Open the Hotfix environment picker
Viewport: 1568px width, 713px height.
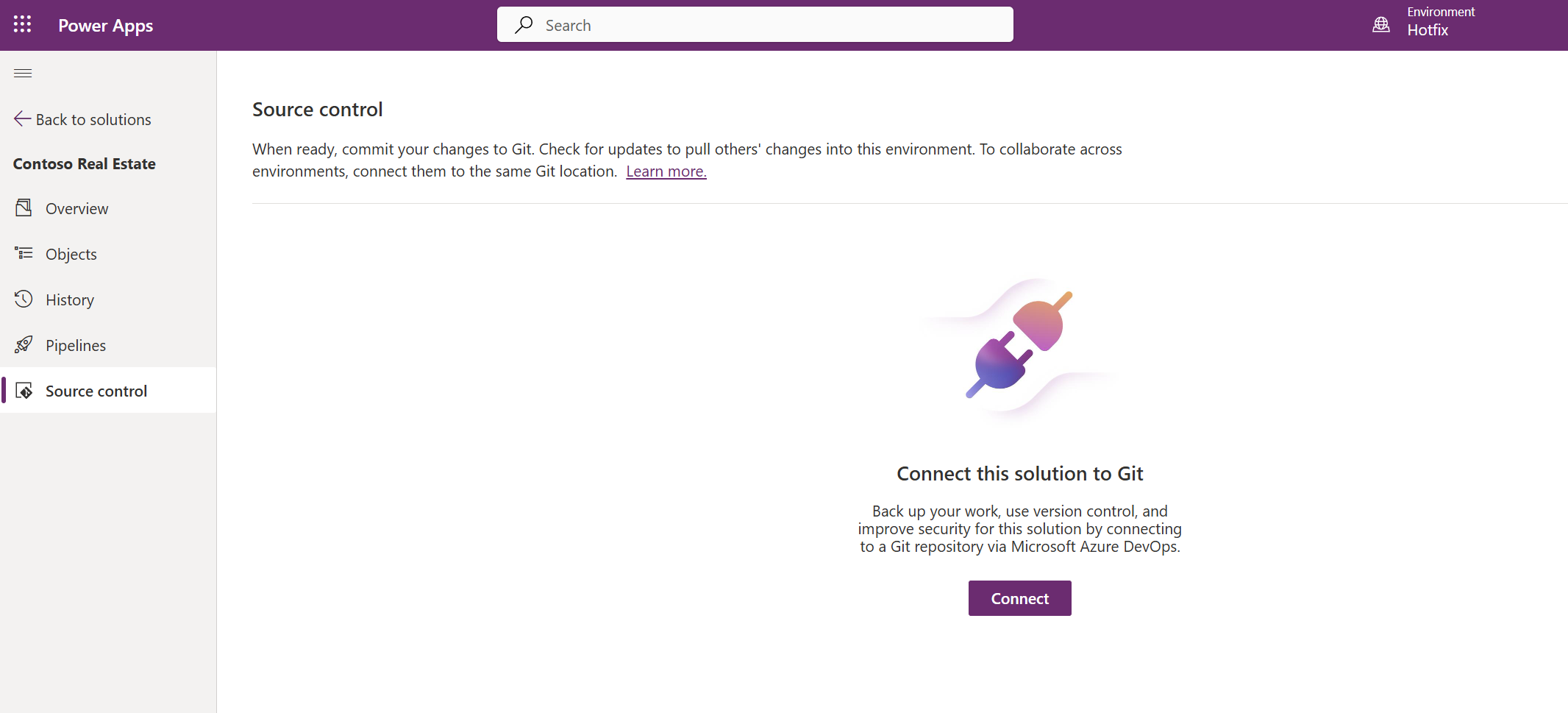pyautogui.click(x=1423, y=24)
